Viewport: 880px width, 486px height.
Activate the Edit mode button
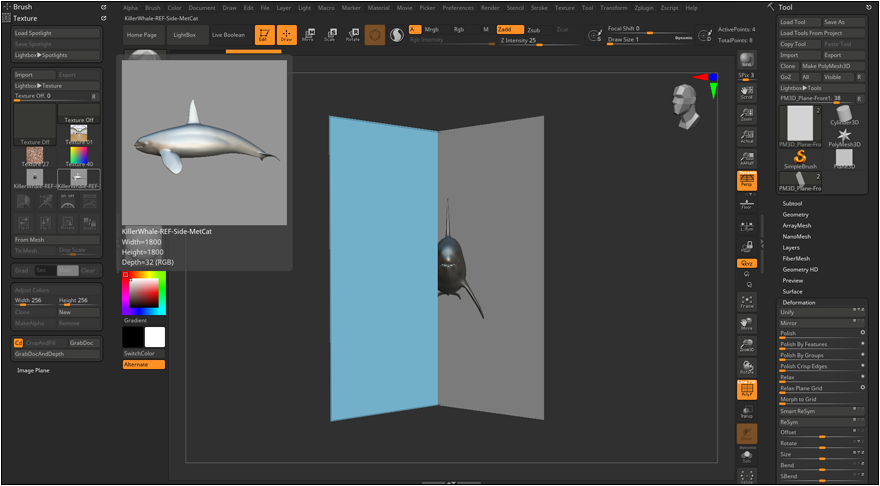click(264, 35)
